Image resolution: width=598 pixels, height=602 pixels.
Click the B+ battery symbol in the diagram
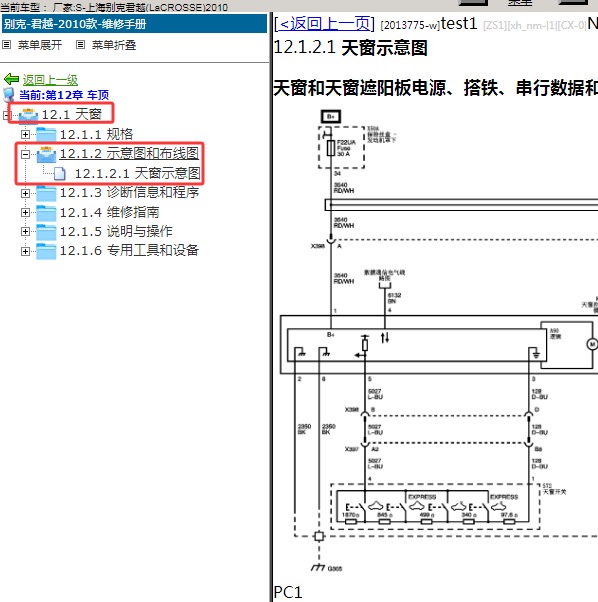(x=331, y=116)
